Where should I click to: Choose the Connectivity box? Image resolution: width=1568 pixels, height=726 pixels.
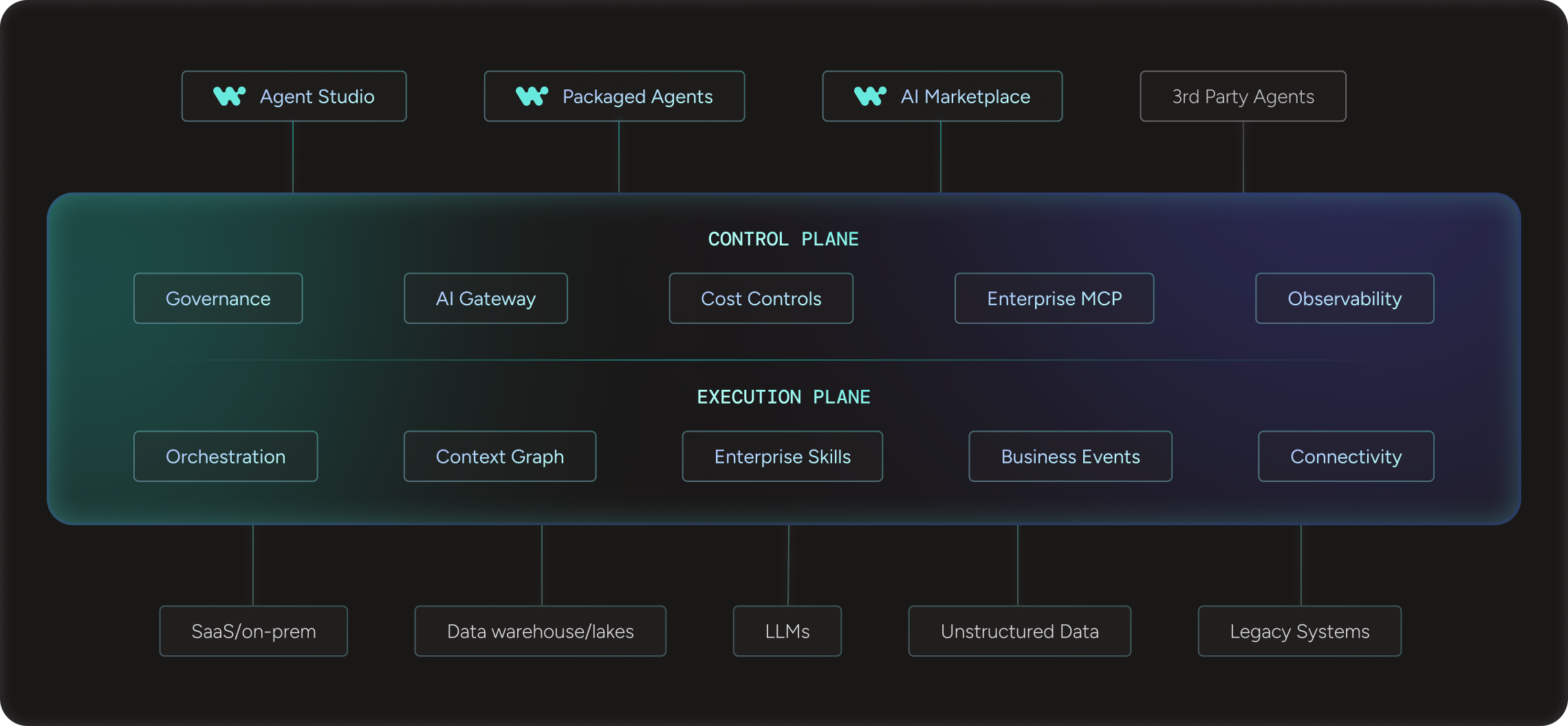point(1346,456)
